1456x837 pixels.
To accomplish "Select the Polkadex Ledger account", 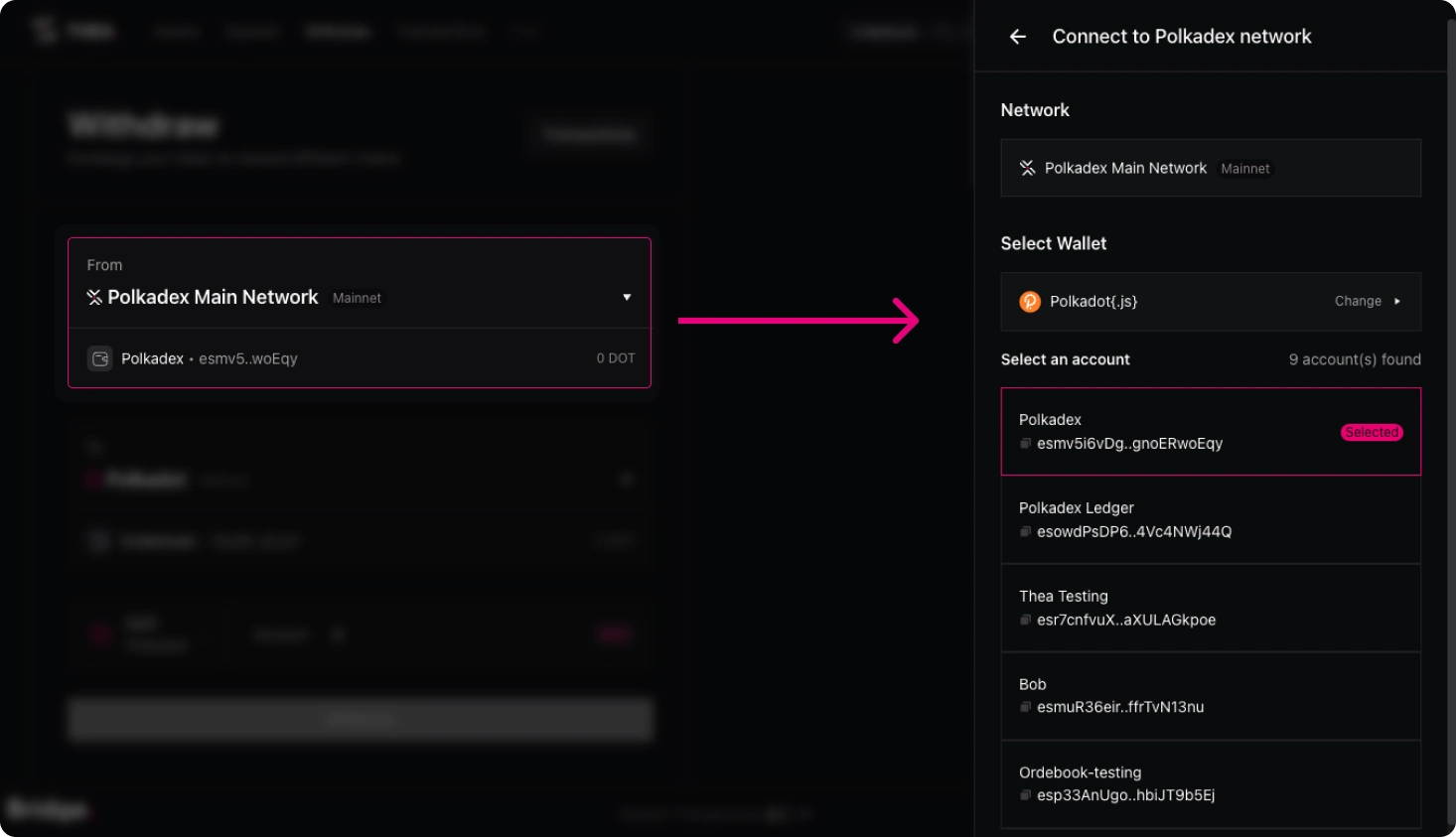I will point(1210,519).
